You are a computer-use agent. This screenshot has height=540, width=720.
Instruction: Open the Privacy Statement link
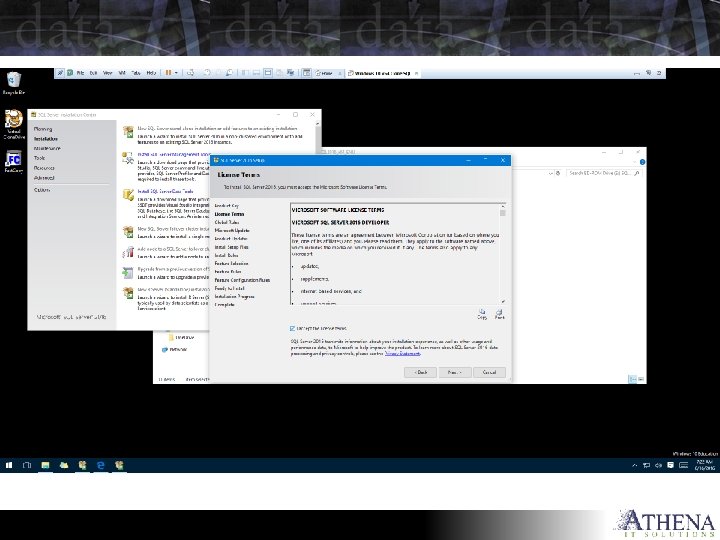(402, 354)
